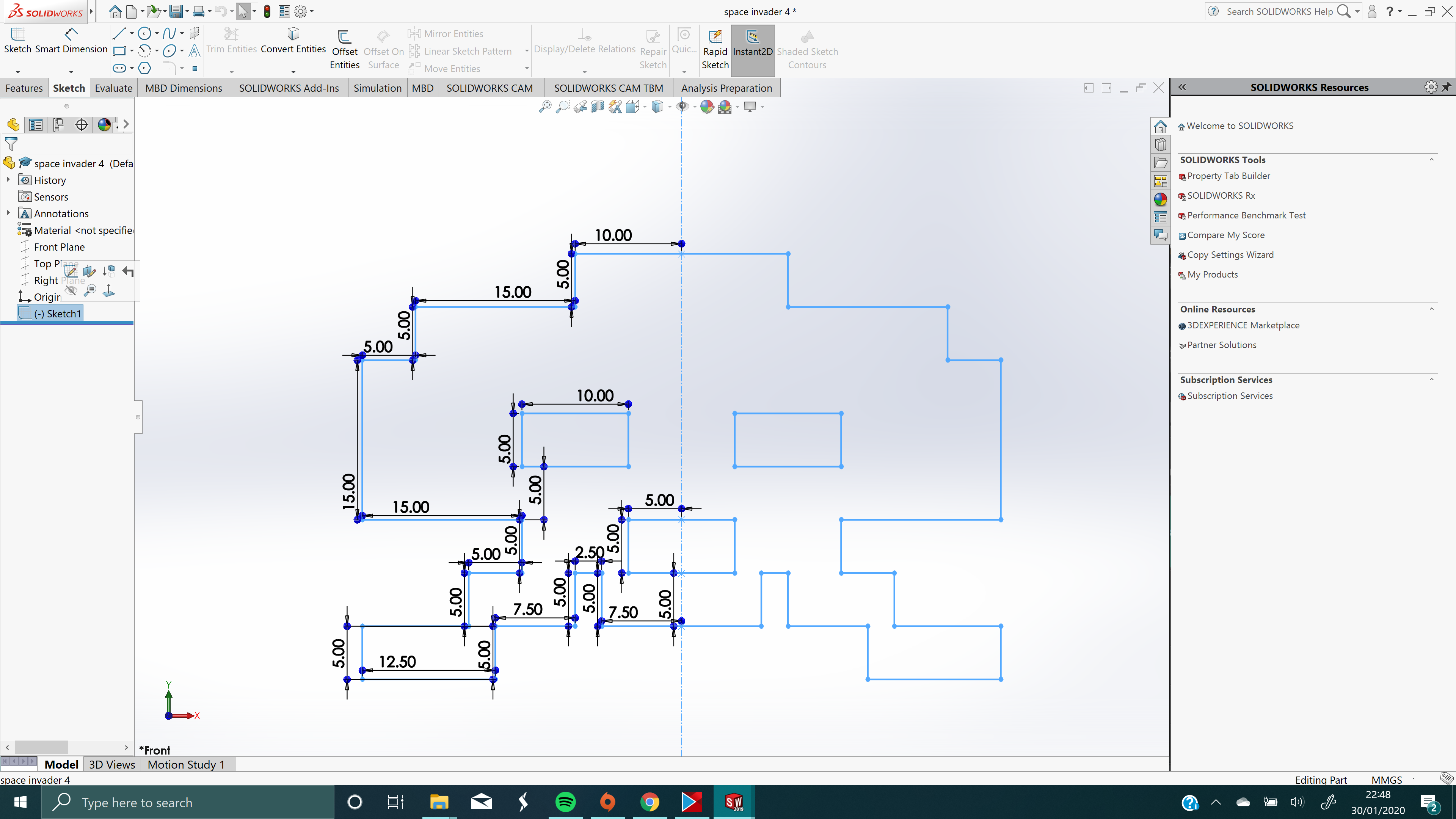Click the Offset Entities tool
This screenshot has height=819, width=1456.
click(x=344, y=50)
